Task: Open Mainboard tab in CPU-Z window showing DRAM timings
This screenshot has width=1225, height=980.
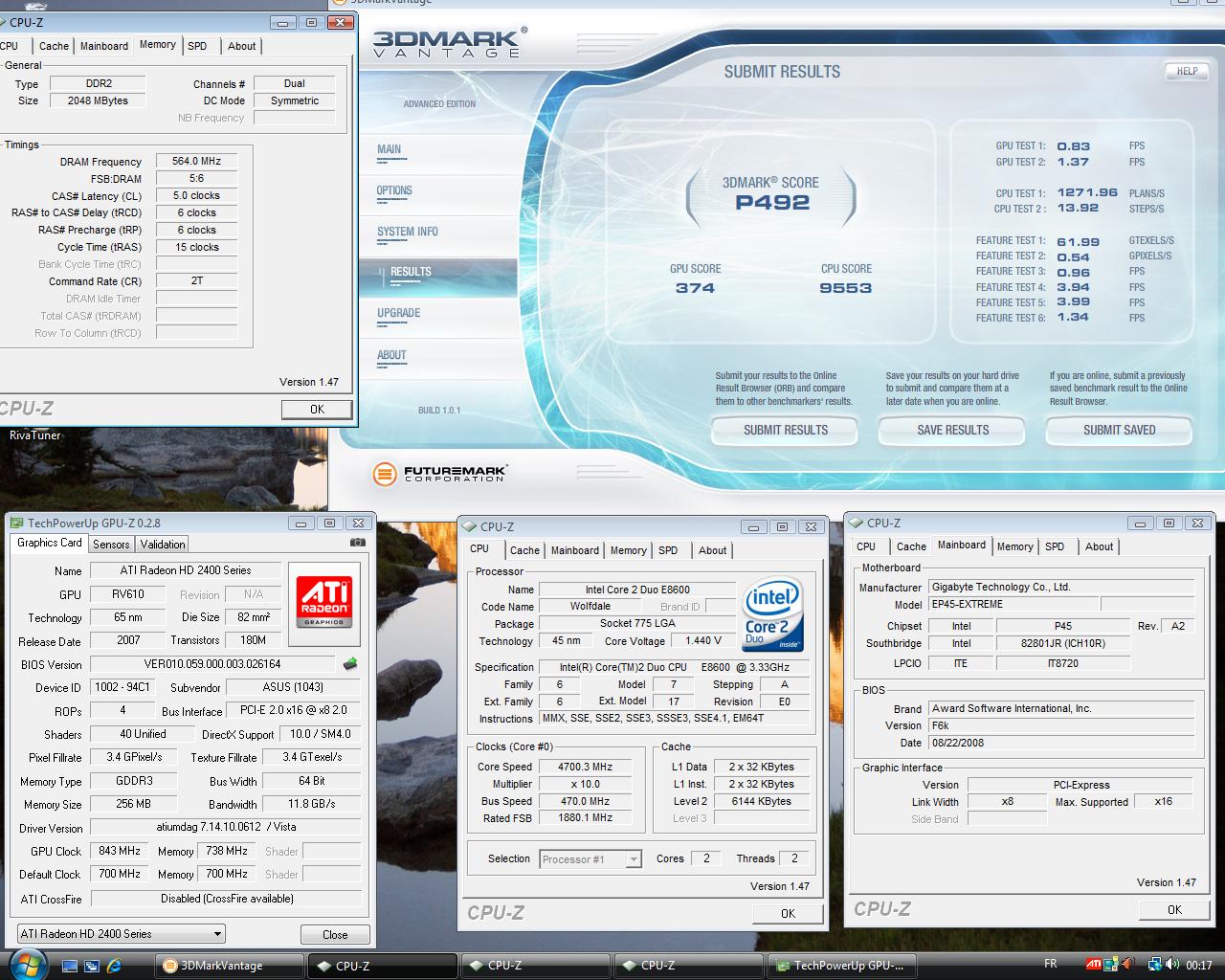Action: pos(104,46)
